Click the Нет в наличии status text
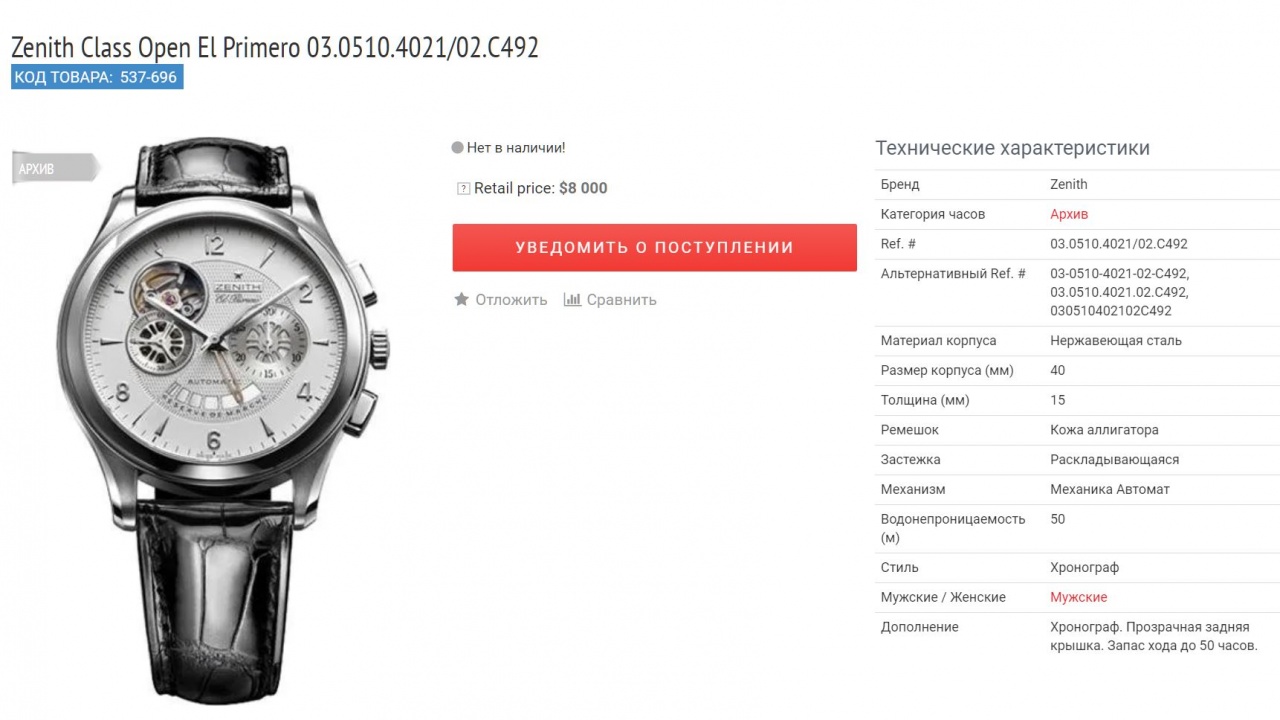 tap(516, 148)
